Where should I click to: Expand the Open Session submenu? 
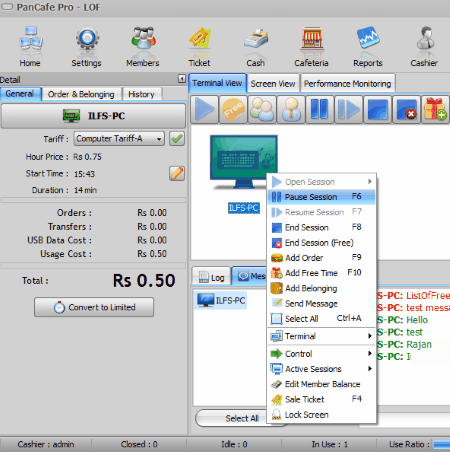coord(322,182)
